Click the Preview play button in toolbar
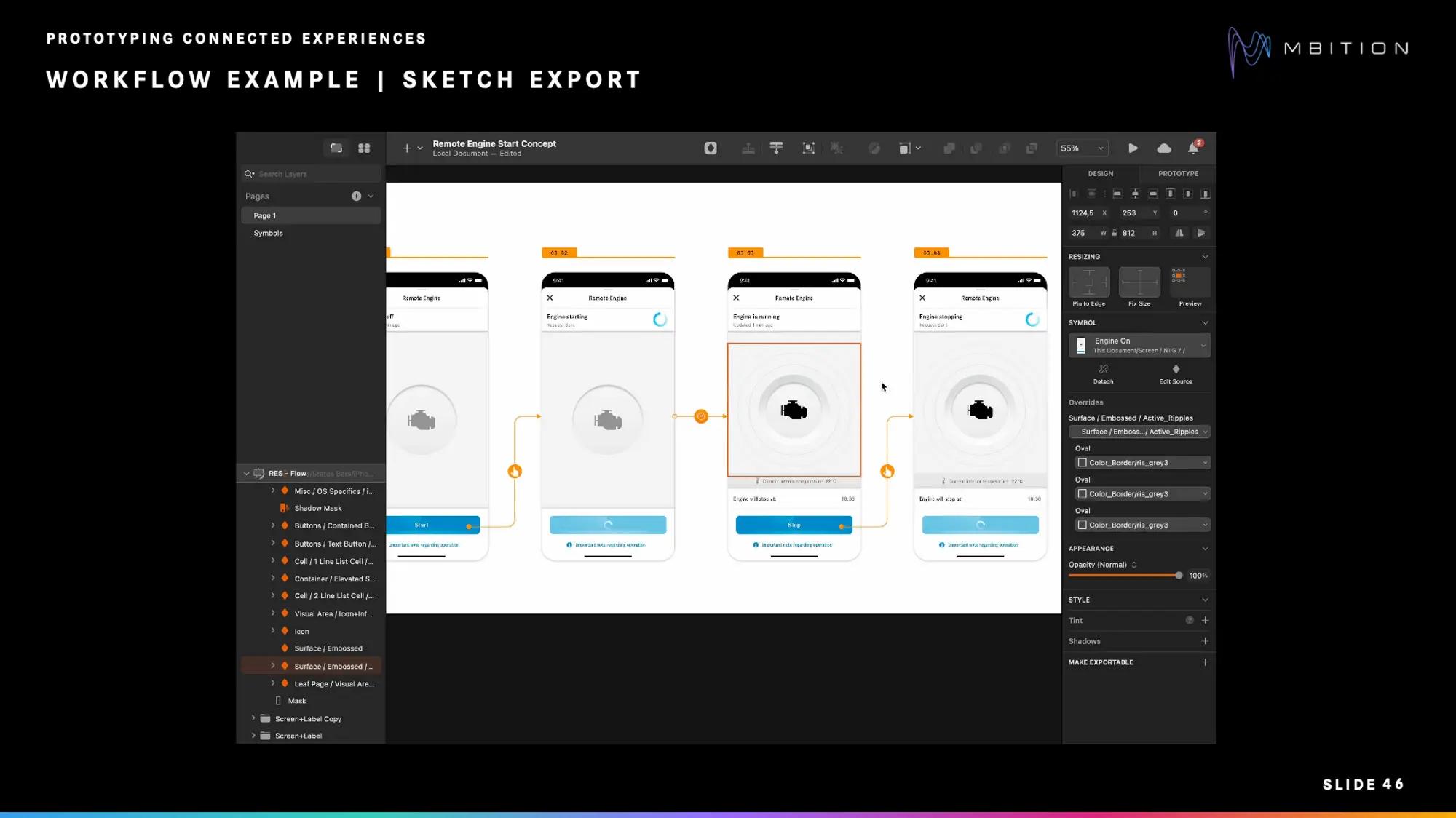Screen dimensions: 1456x818 [1133, 148]
